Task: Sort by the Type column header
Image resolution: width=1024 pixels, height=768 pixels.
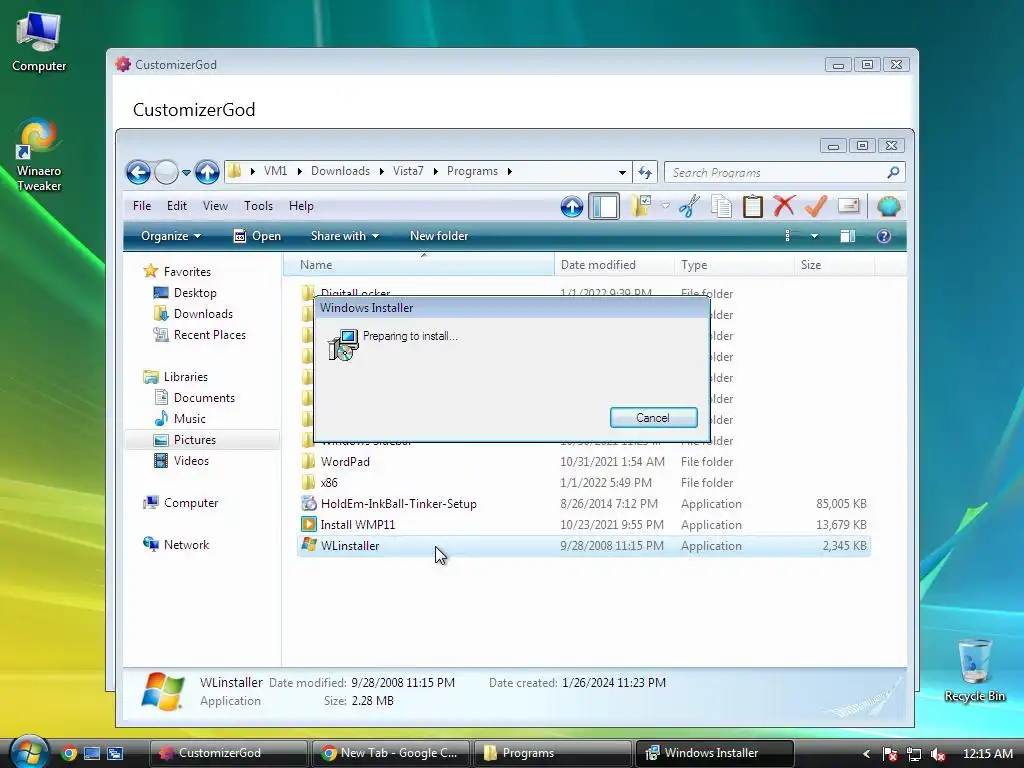Action: click(x=734, y=264)
